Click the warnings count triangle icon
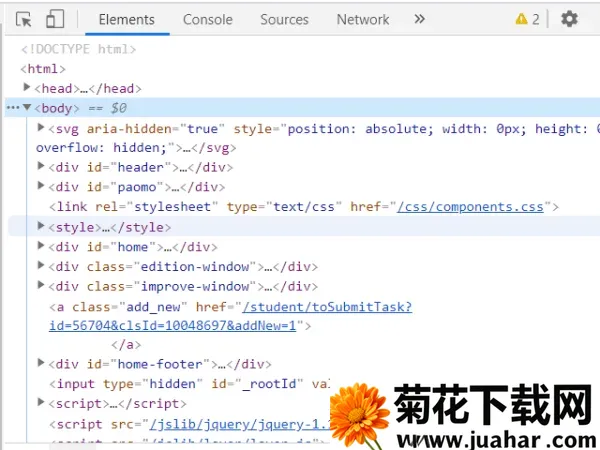 point(521,19)
